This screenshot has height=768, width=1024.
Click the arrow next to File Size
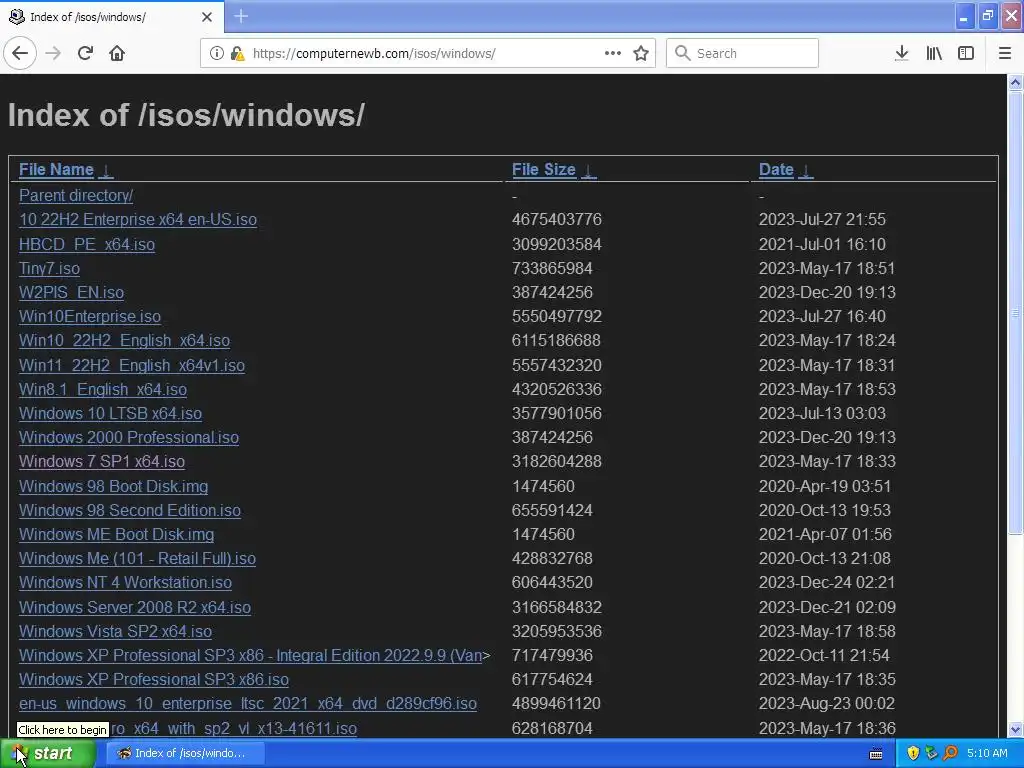tap(588, 170)
